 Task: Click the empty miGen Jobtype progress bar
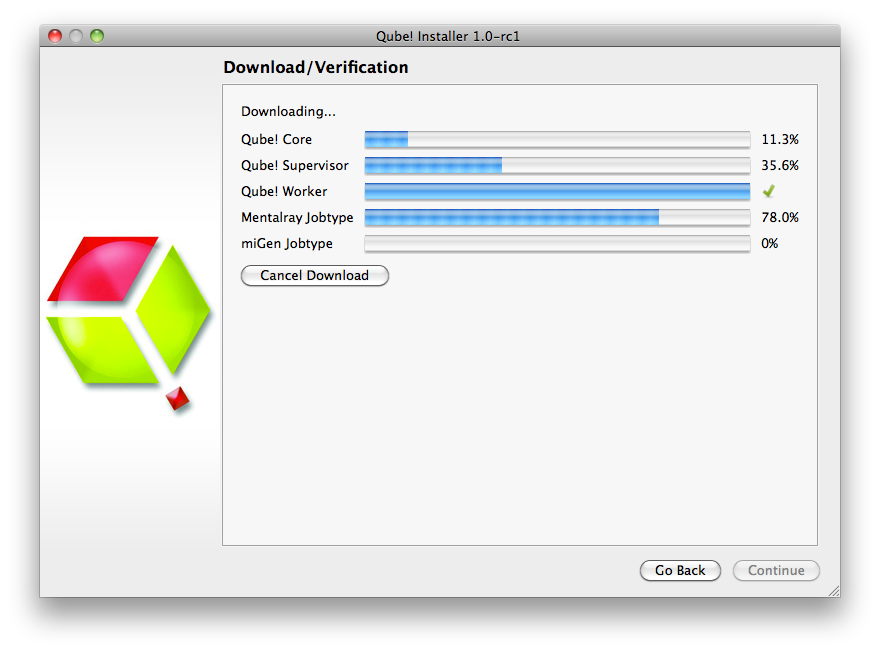tap(557, 243)
